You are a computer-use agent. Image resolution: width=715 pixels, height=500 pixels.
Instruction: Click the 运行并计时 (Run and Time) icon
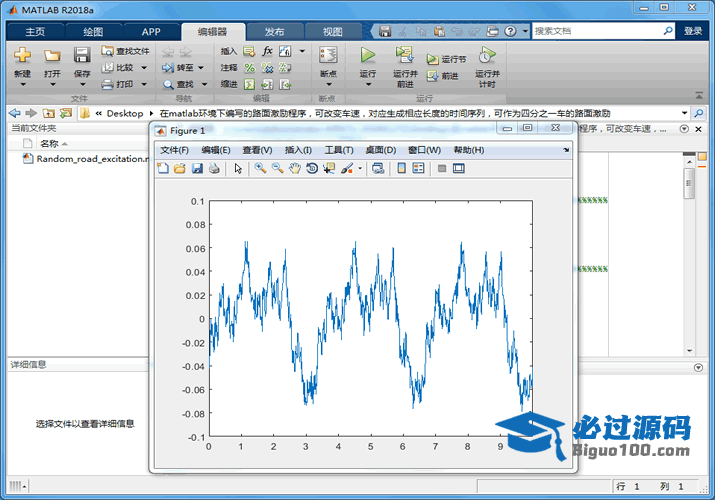coord(487,55)
